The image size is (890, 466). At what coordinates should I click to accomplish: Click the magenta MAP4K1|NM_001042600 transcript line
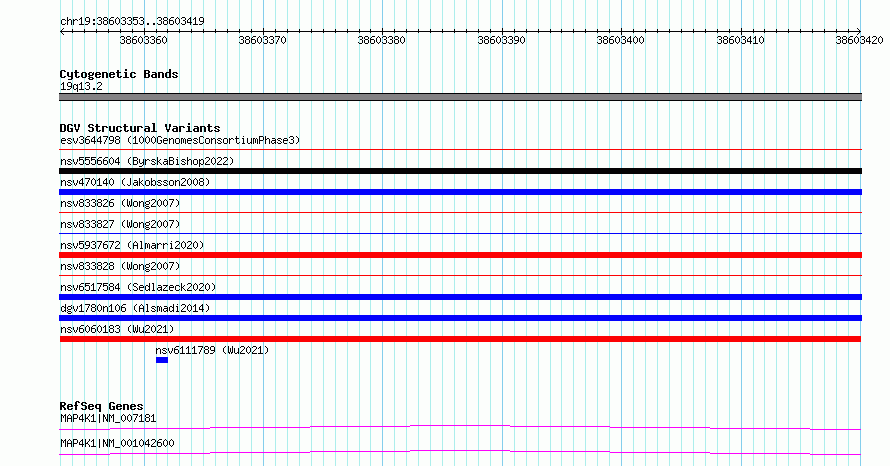[460, 452]
